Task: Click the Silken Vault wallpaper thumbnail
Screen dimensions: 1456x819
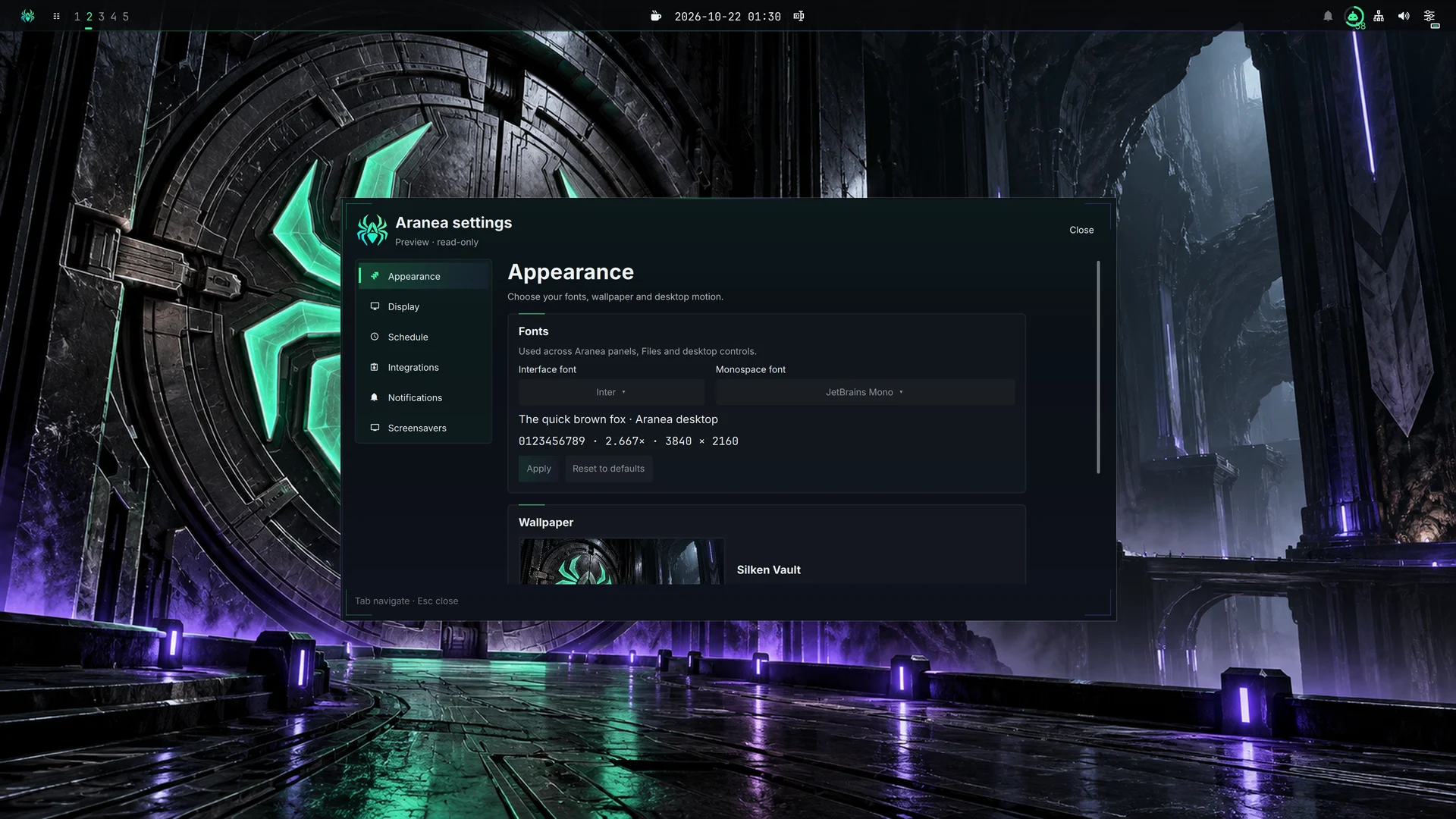Action: pos(621,561)
